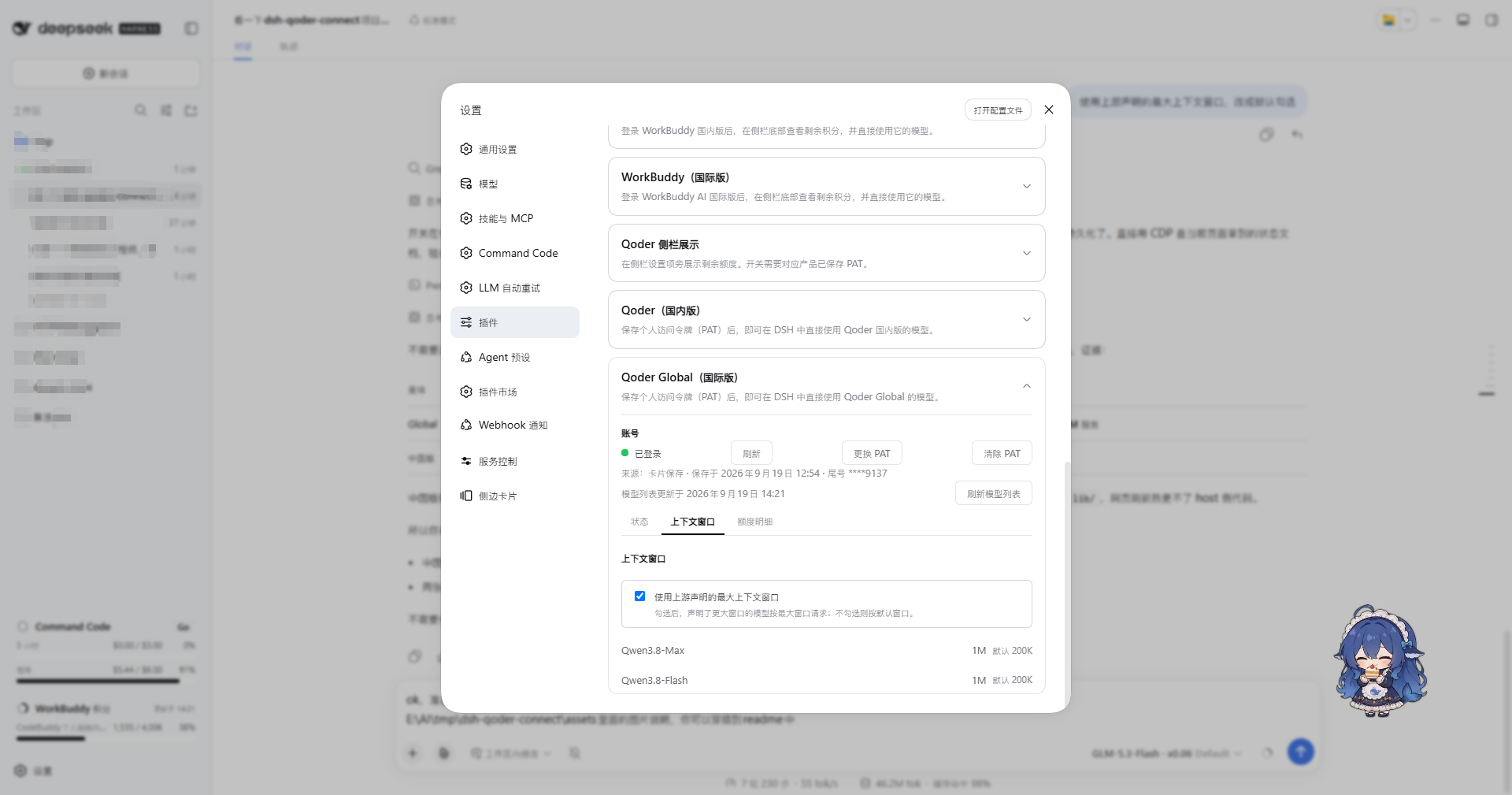This screenshot has height=795, width=1512.
Task: Open the GLM-5.3-Flash model selector dropdown
Action: click(x=1166, y=754)
